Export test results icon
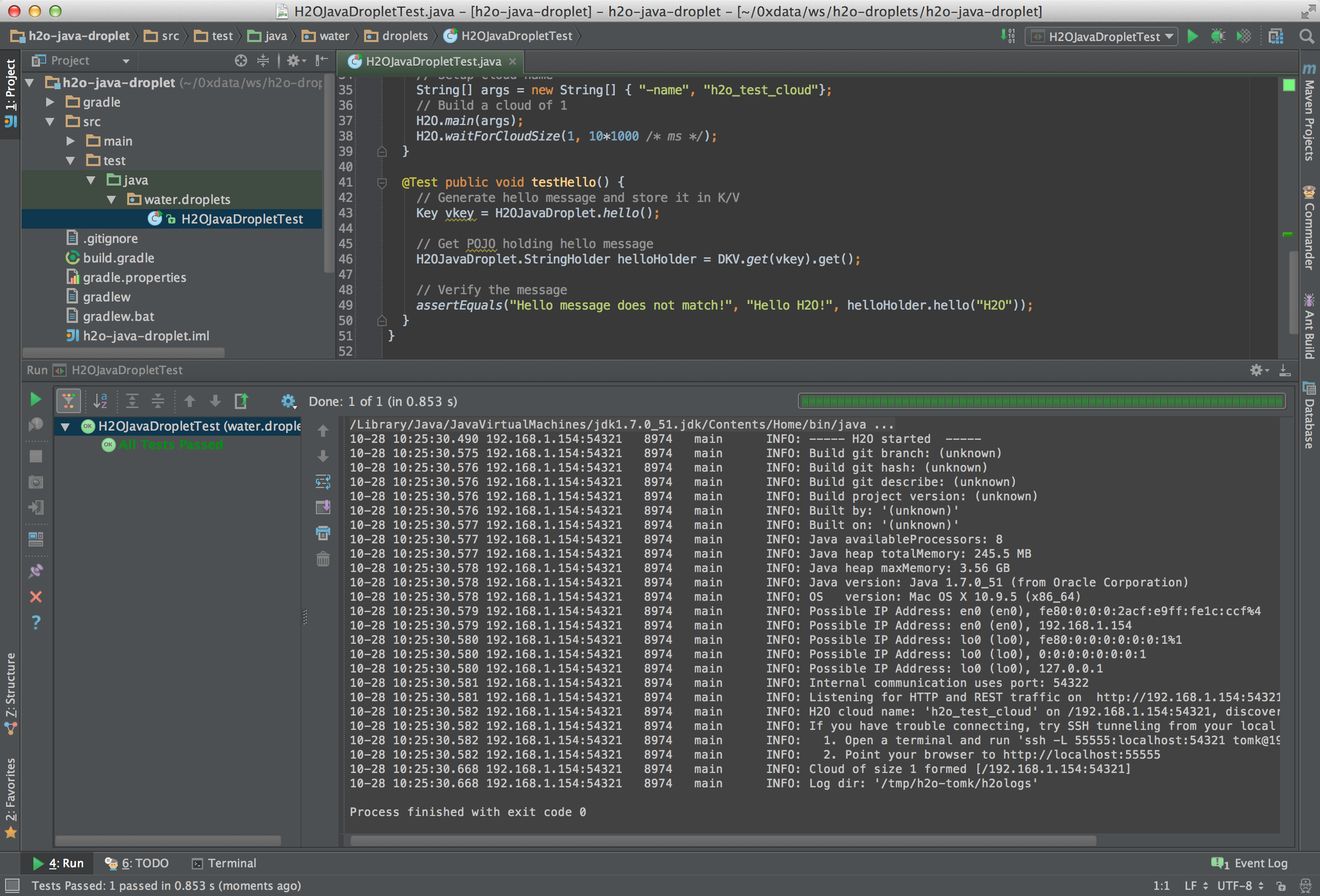Viewport: 1320px width, 896px height. point(241,401)
